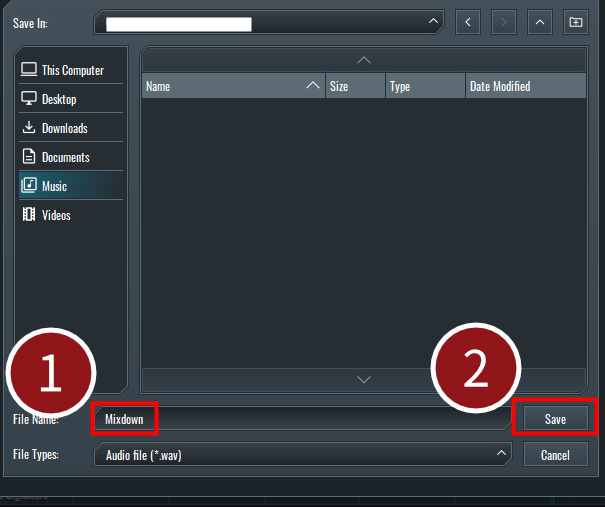
Task: Sort files by the Name column
Action: click(x=232, y=87)
